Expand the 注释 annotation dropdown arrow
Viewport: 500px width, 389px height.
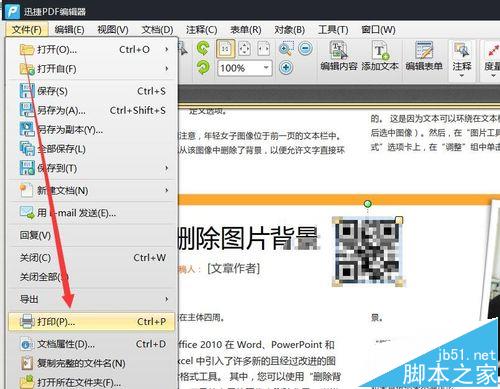click(462, 76)
